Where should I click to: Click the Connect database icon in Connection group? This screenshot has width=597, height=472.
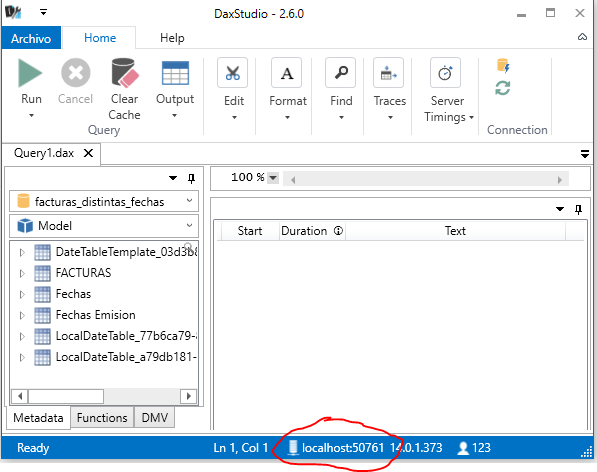pyautogui.click(x=503, y=65)
